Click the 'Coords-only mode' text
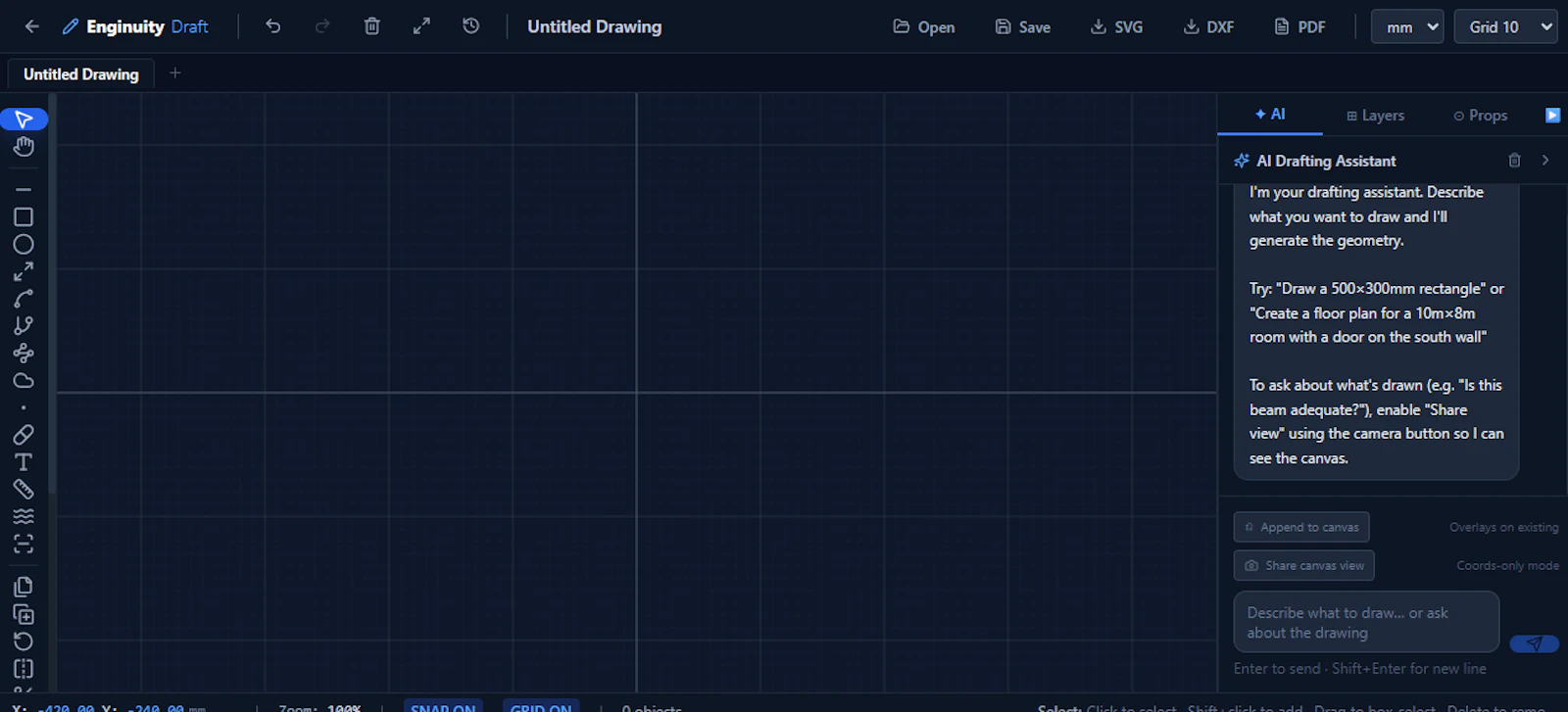The width and height of the screenshot is (1568, 712). 1507,565
